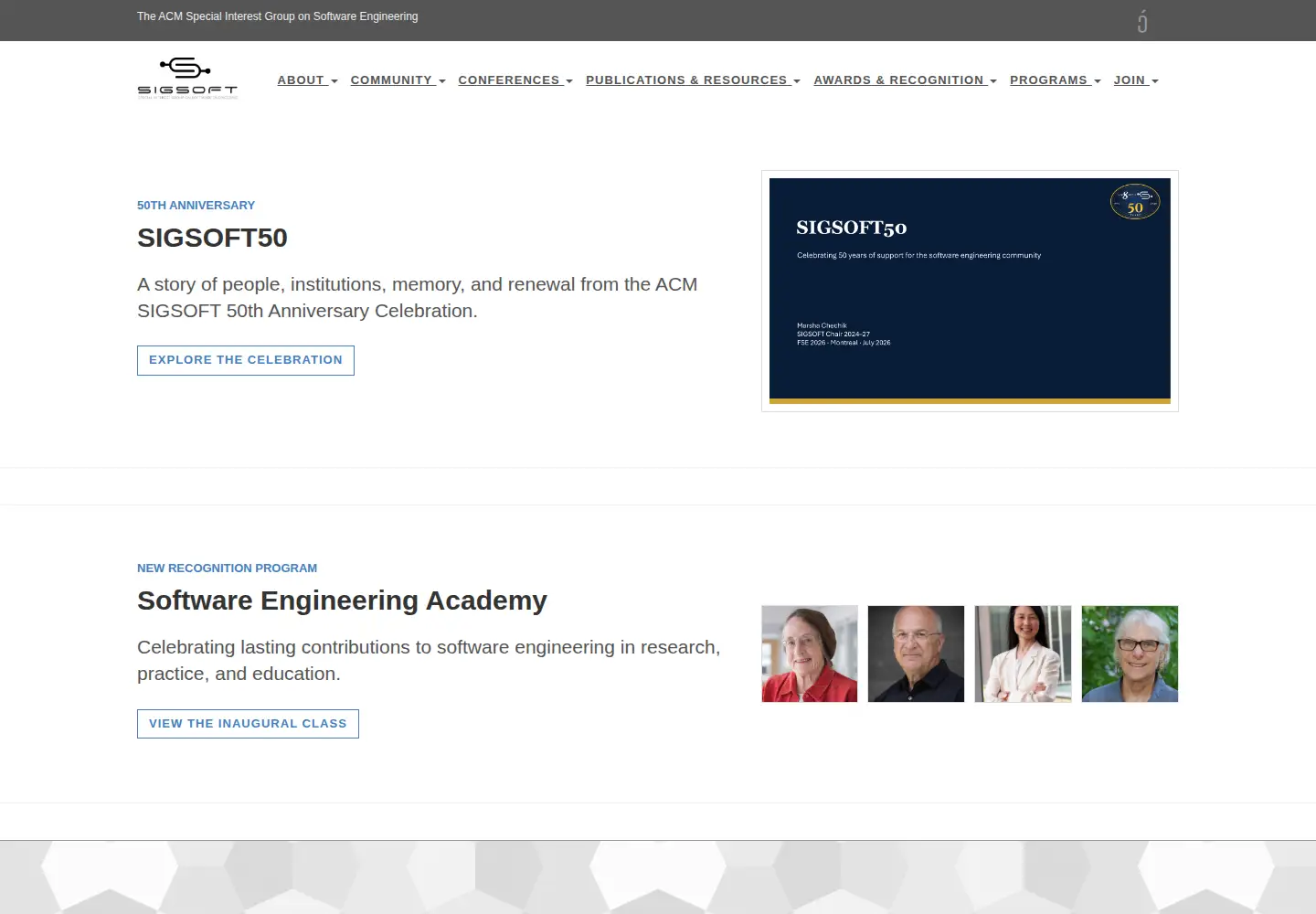Click the portrait of the woman in the red jacket

tap(810, 654)
